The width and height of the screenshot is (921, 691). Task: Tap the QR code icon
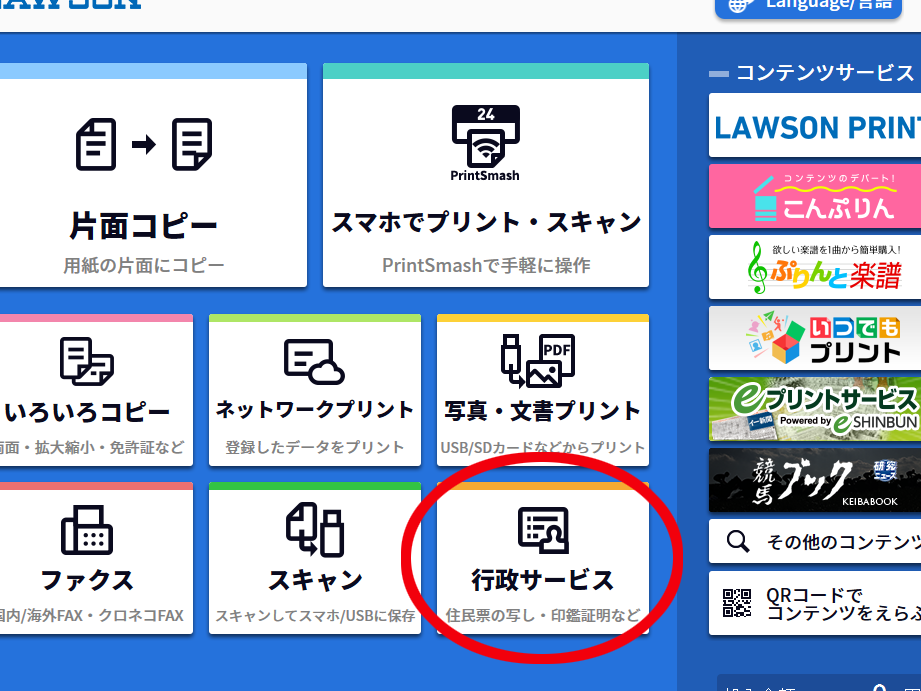(x=738, y=603)
